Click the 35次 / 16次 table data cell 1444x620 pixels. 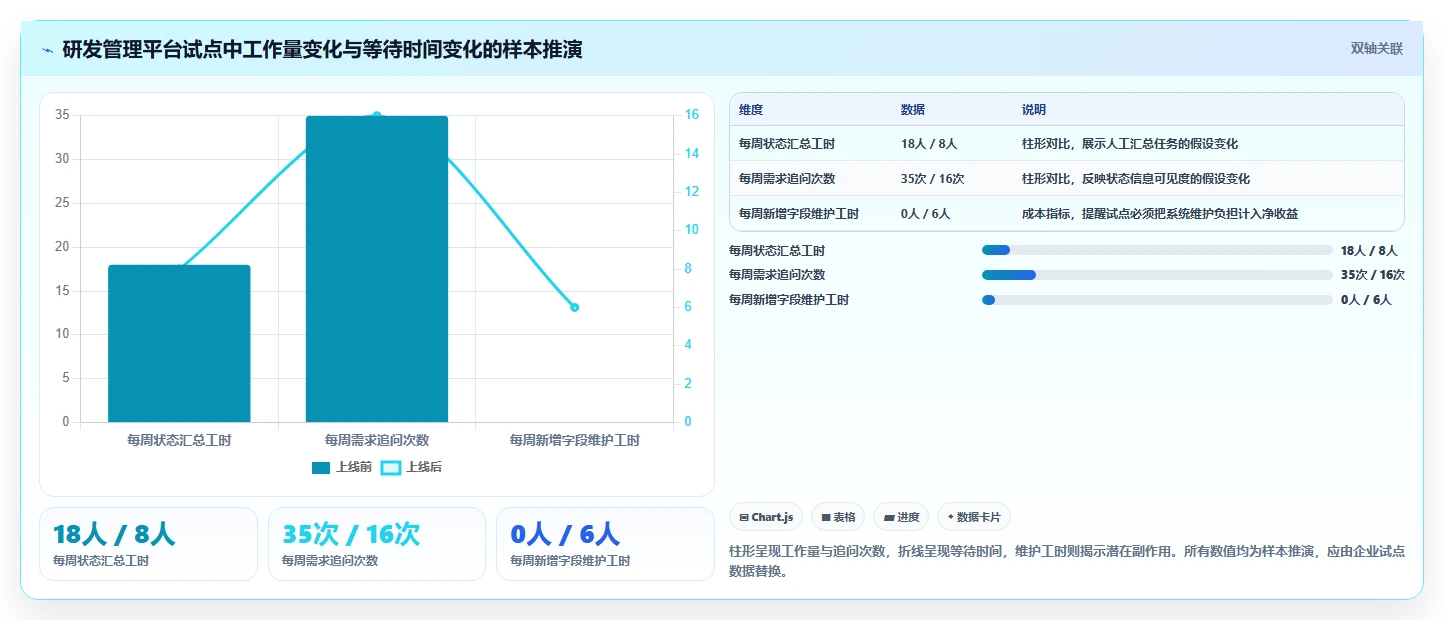933,179
